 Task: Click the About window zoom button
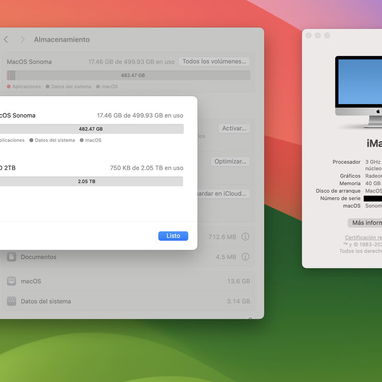[x=327, y=35]
